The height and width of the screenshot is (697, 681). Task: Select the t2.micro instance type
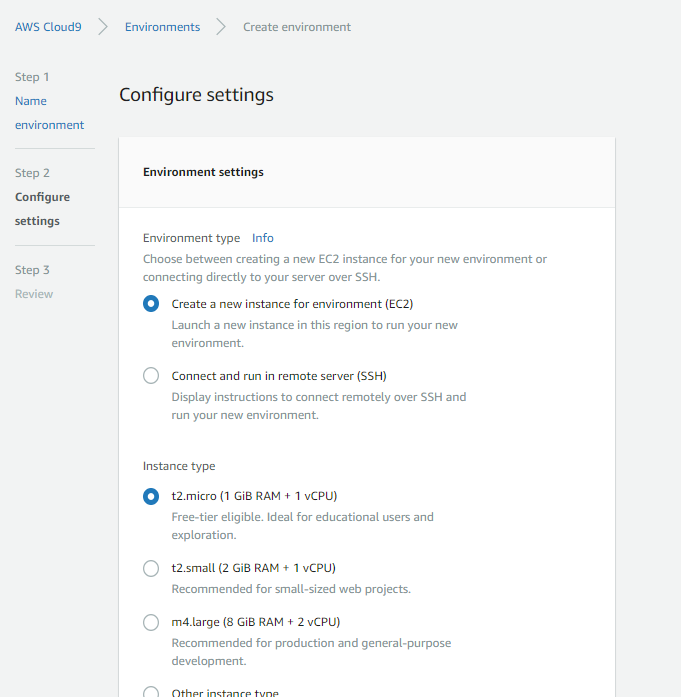point(151,496)
